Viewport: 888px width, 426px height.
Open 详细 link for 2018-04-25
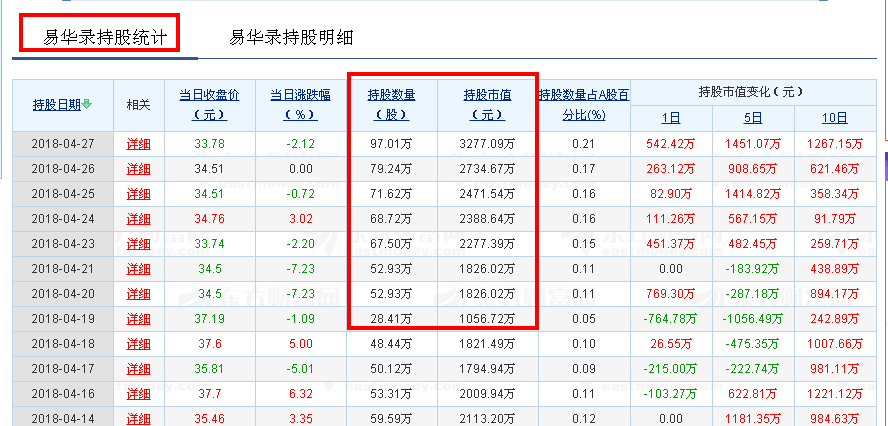[139, 194]
